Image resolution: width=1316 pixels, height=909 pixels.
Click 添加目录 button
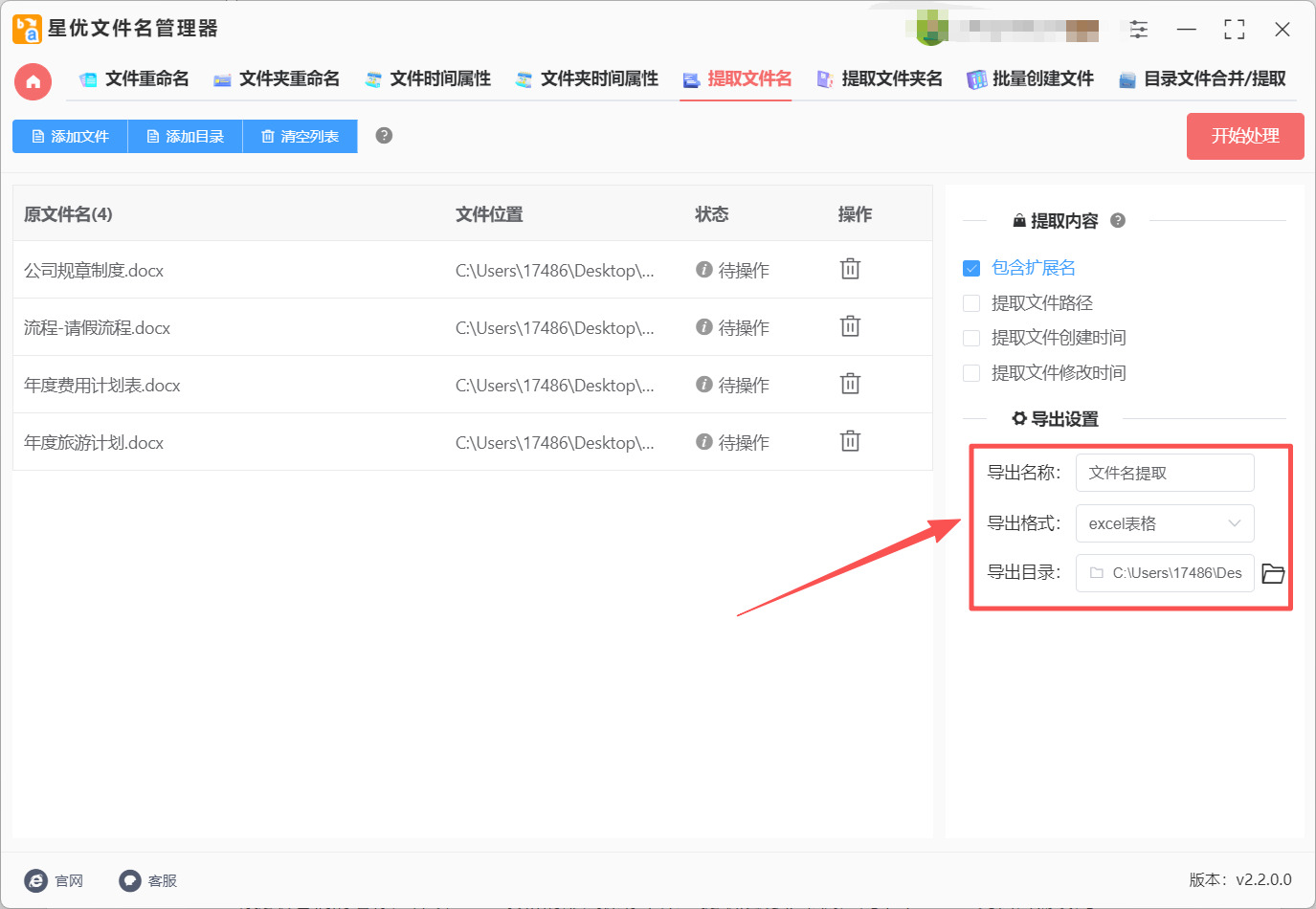click(x=185, y=136)
